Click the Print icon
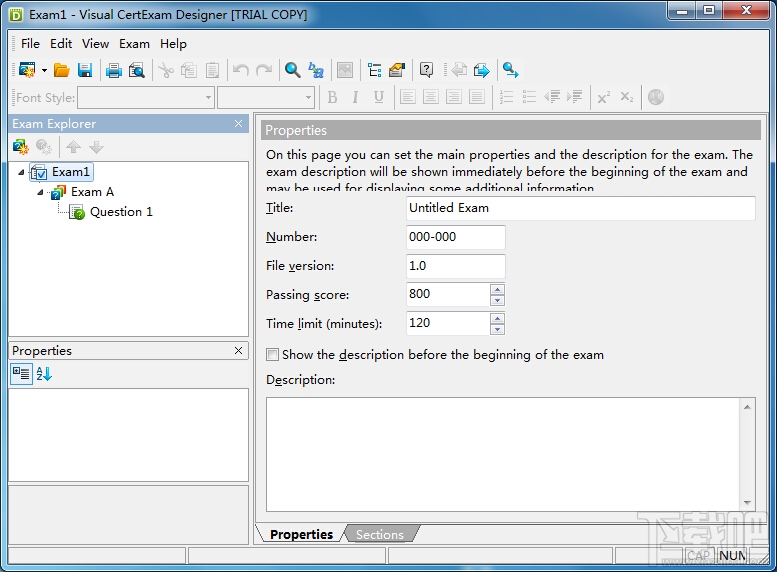Screen dimensions: 777x572 pyautogui.click(x=113, y=70)
